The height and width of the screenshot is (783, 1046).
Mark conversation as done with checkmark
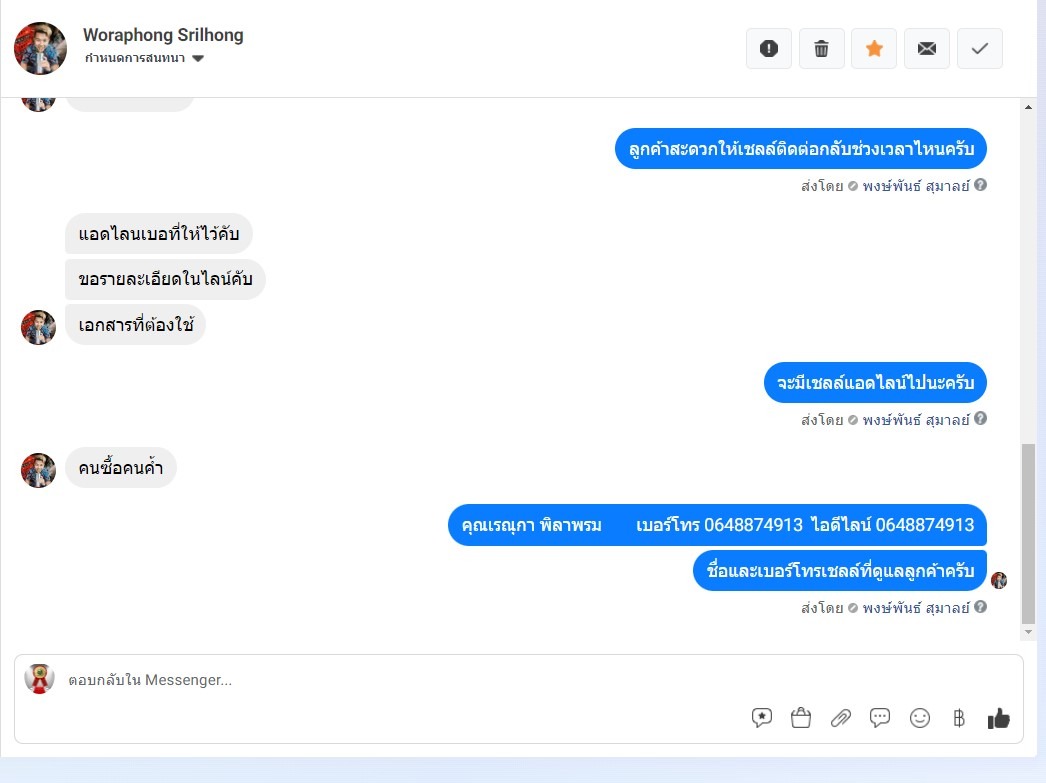979,49
